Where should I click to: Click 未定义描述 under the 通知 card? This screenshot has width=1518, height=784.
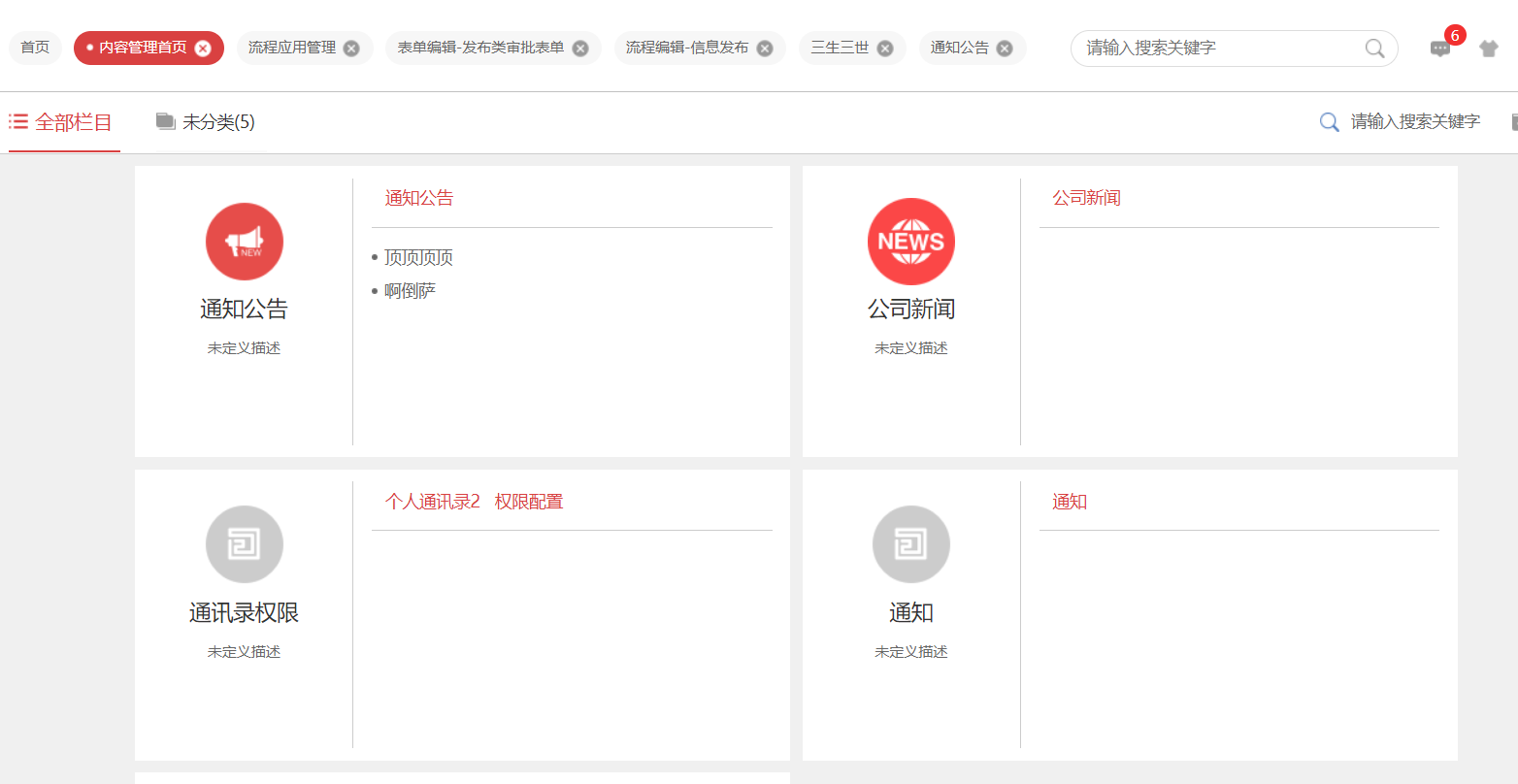(911, 652)
